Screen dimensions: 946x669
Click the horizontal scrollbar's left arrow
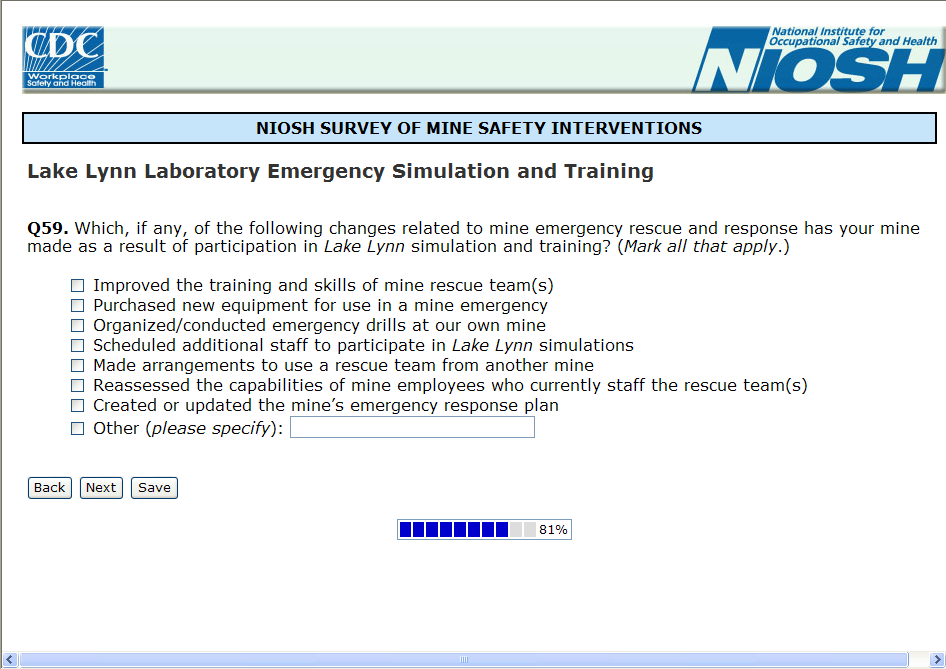pos(9,660)
